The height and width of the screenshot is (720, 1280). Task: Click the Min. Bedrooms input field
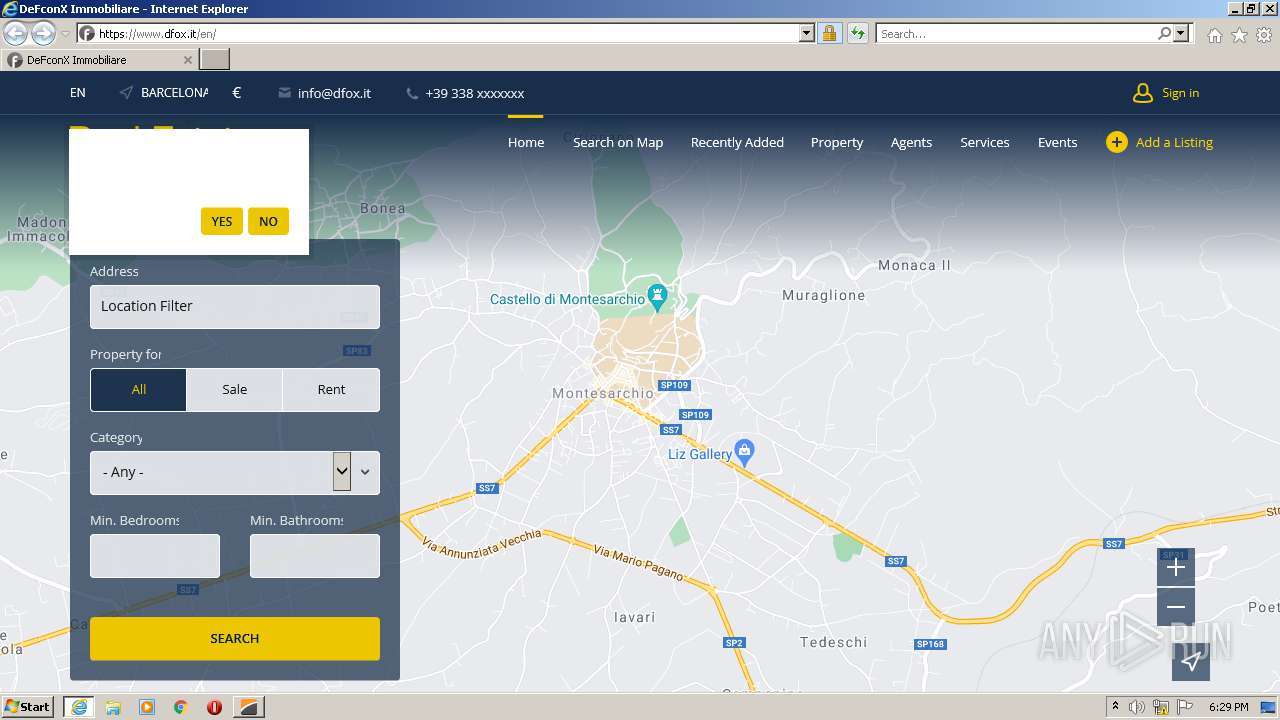point(155,556)
